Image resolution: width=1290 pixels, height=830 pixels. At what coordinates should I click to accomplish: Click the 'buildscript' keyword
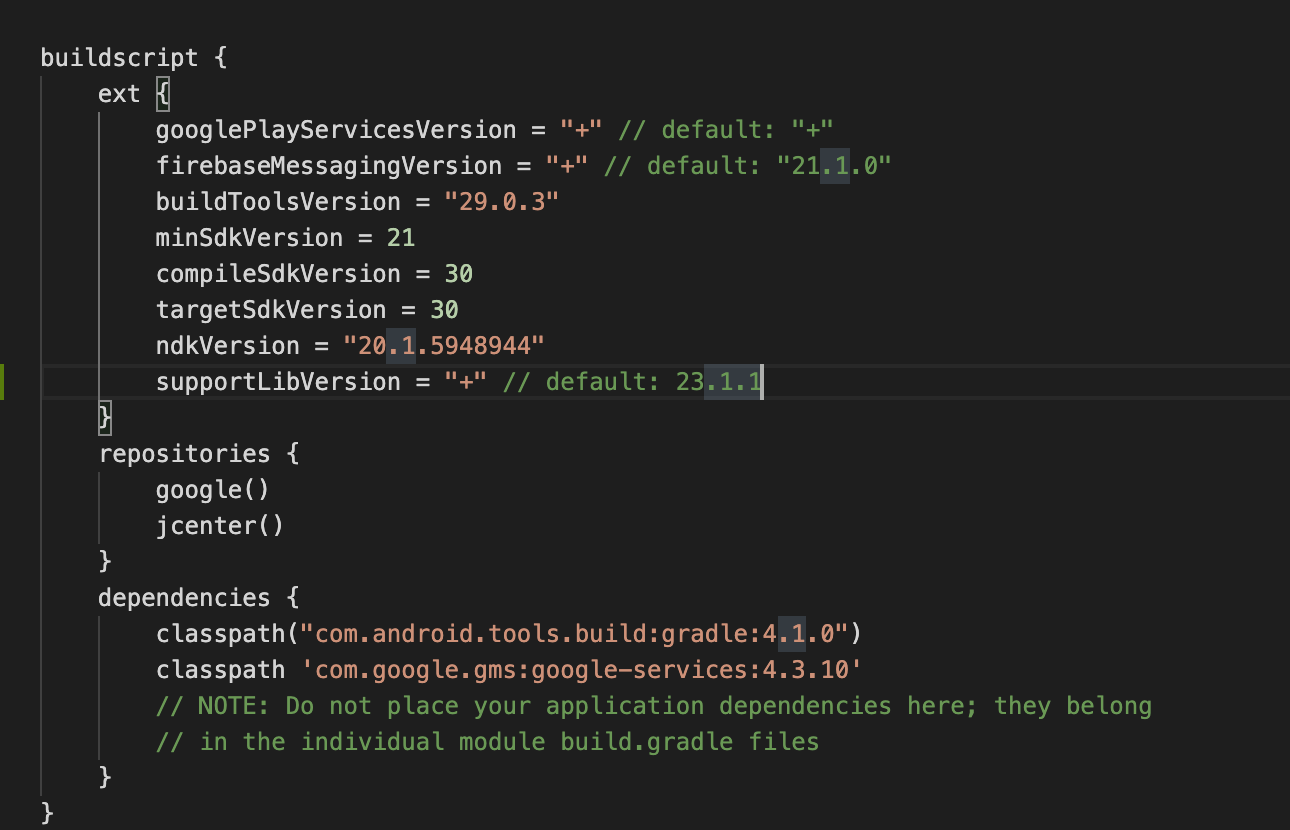click(119, 57)
